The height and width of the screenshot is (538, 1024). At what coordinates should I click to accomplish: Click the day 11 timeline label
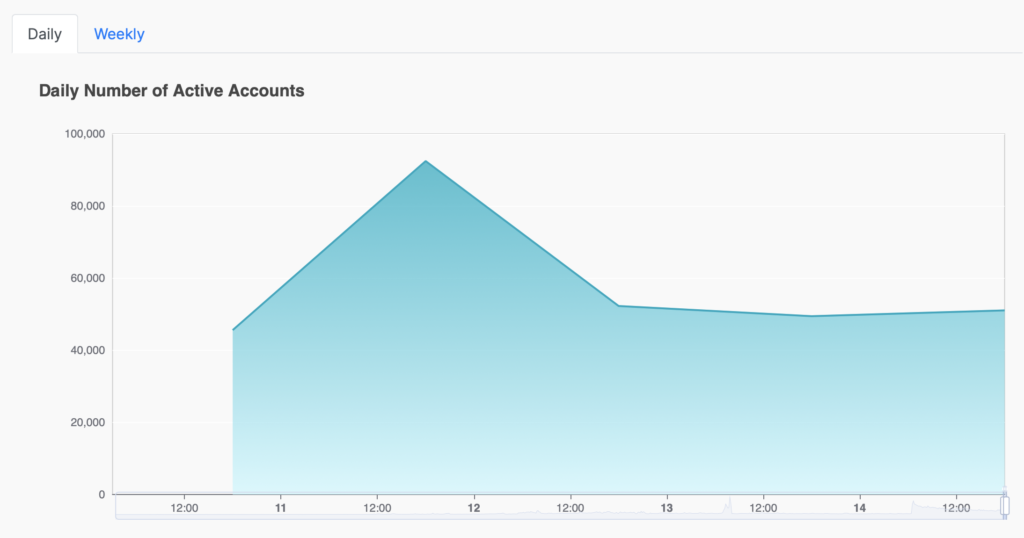[x=280, y=508]
